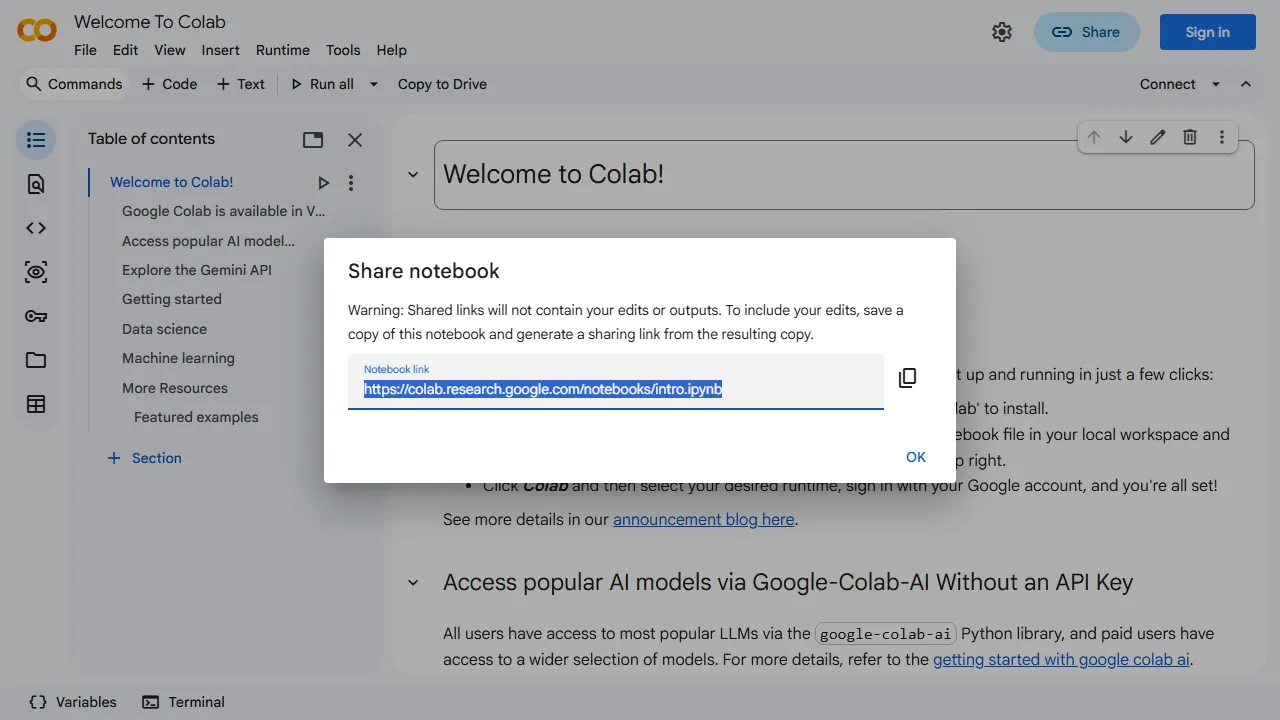Screen dimensions: 1280x720
Task: Open the Table of contents sidebar icon
Action: pos(36,140)
